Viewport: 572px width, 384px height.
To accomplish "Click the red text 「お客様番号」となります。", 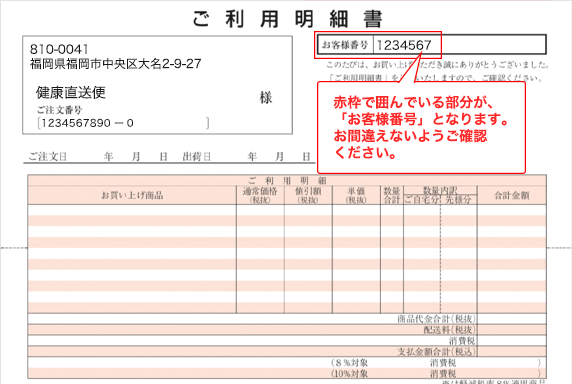I will 423,119.
